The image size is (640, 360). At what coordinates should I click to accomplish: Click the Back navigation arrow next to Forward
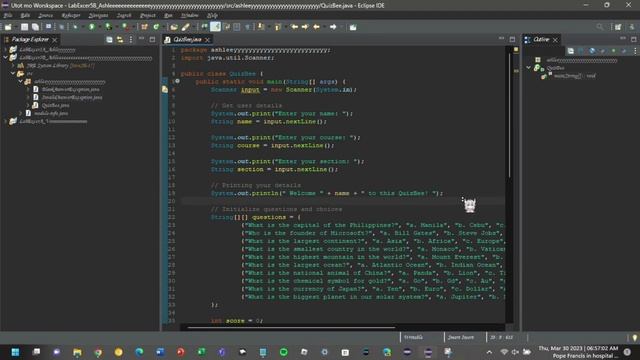click(316, 27)
